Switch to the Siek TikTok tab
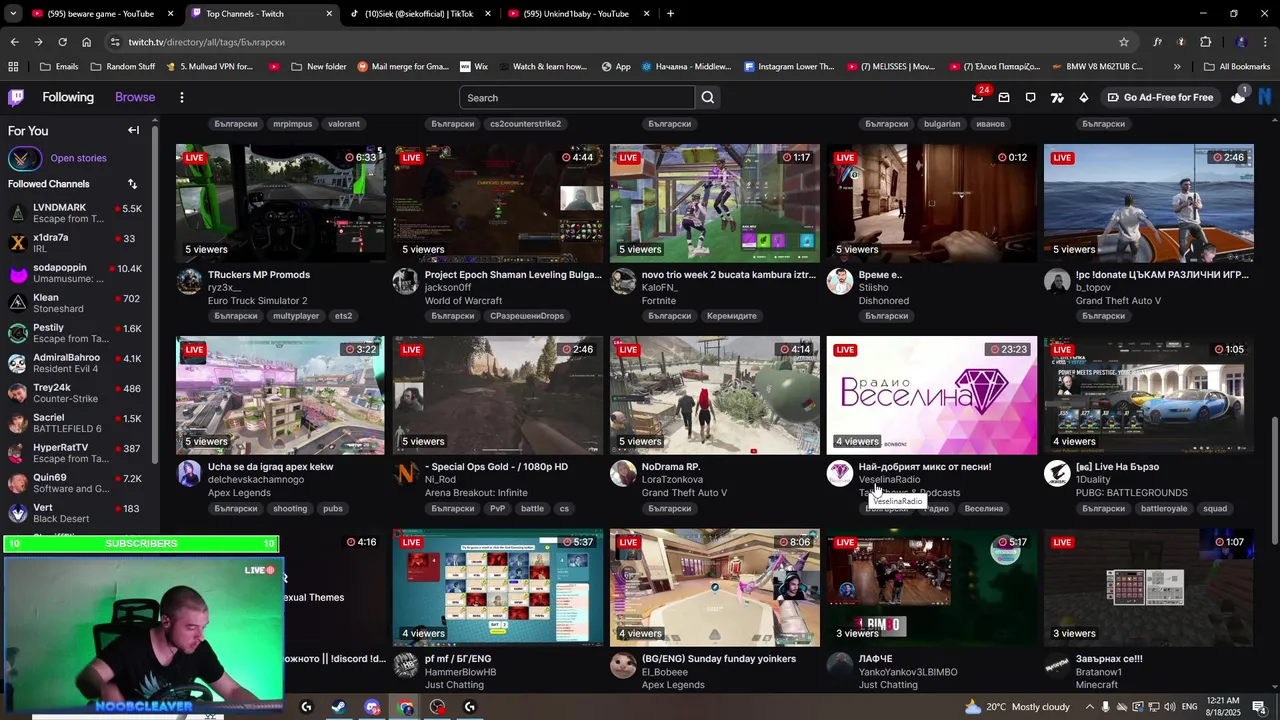This screenshot has height=720, width=1280. [419, 14]
